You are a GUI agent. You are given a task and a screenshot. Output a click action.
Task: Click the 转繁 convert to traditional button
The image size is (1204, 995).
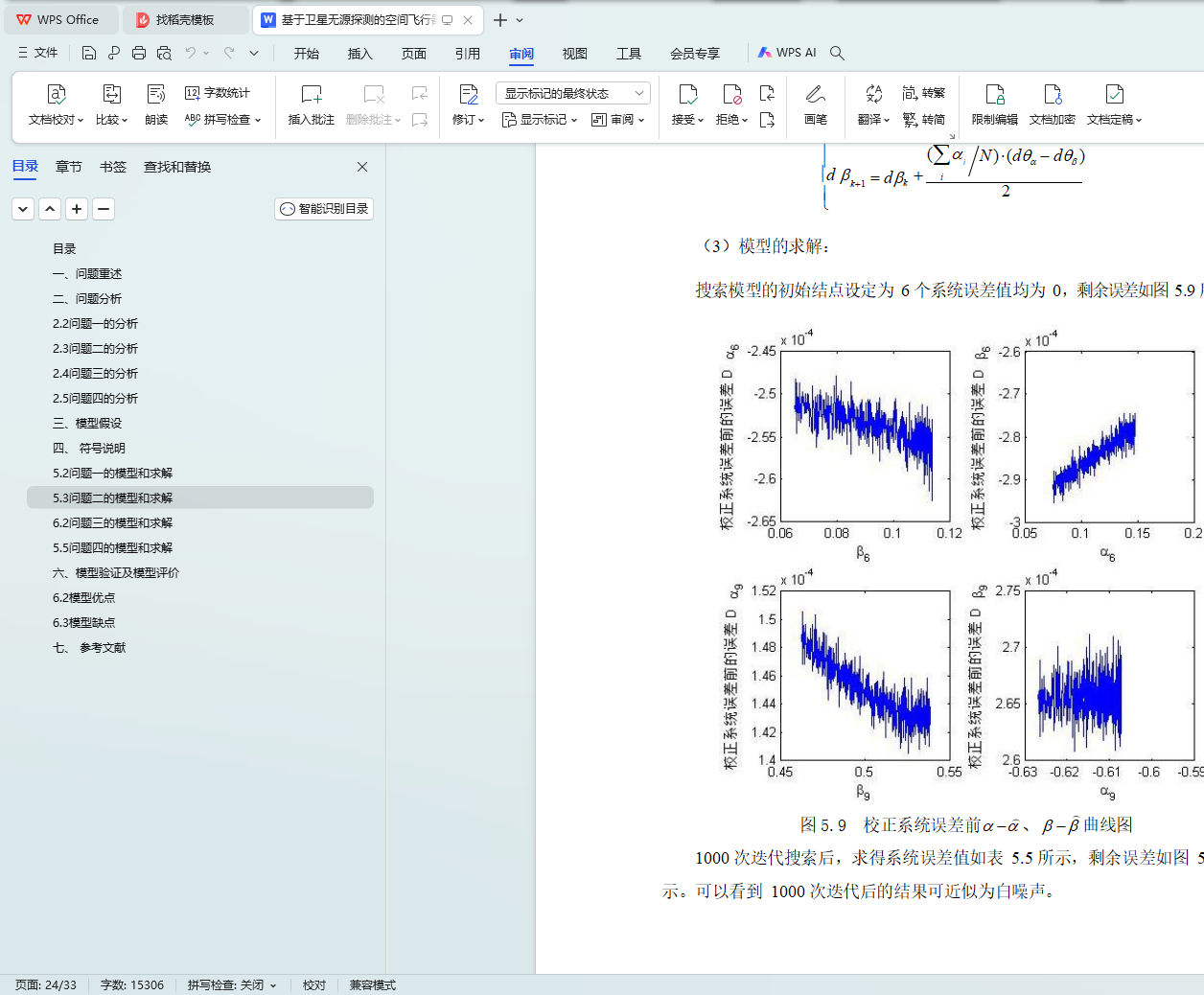point(924,93)
